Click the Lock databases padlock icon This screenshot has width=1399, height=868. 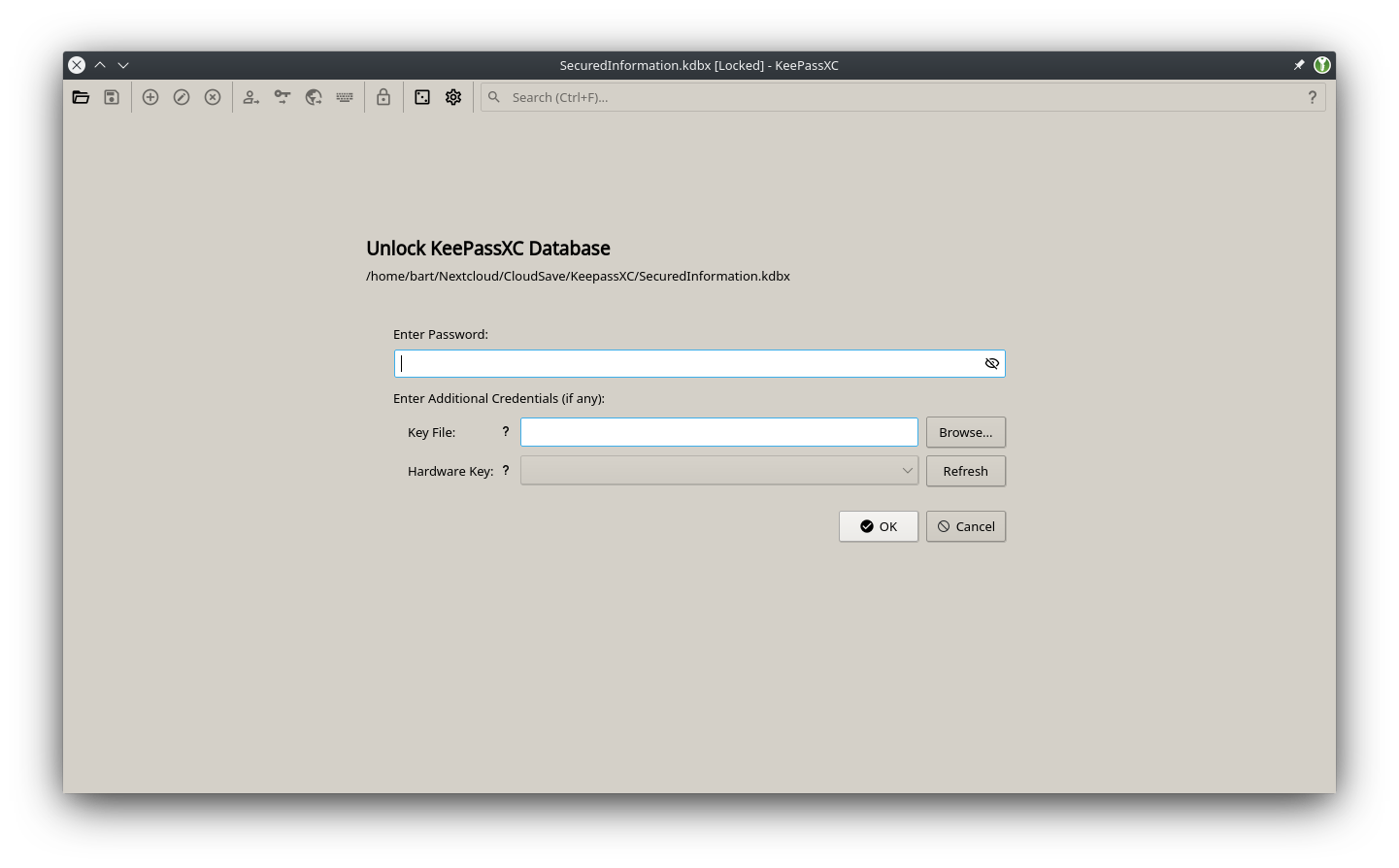383,97
